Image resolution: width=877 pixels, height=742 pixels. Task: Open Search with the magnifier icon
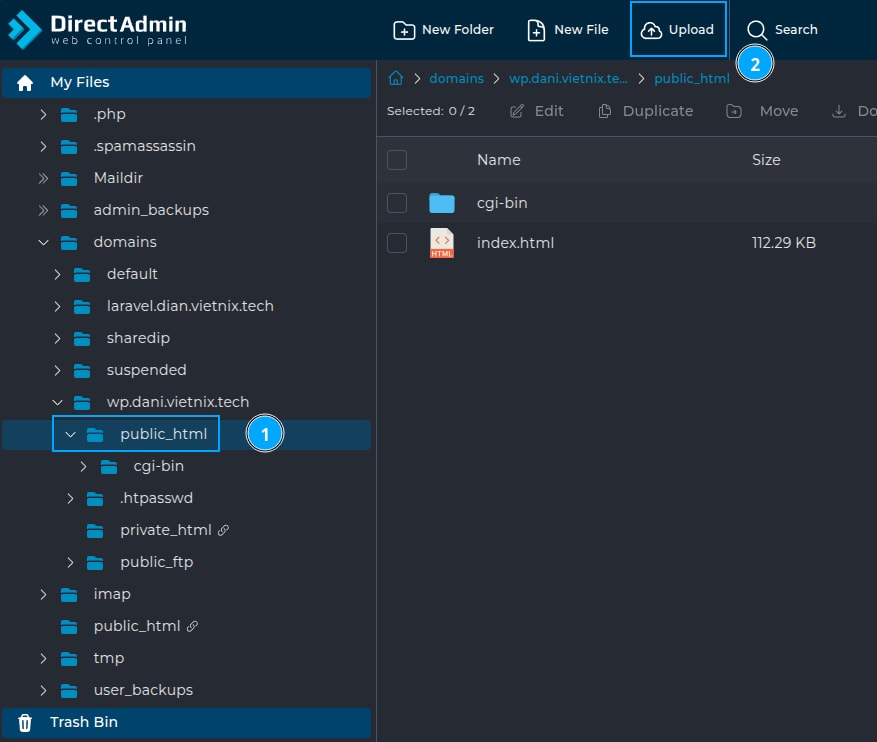click(x=758, y=30)
